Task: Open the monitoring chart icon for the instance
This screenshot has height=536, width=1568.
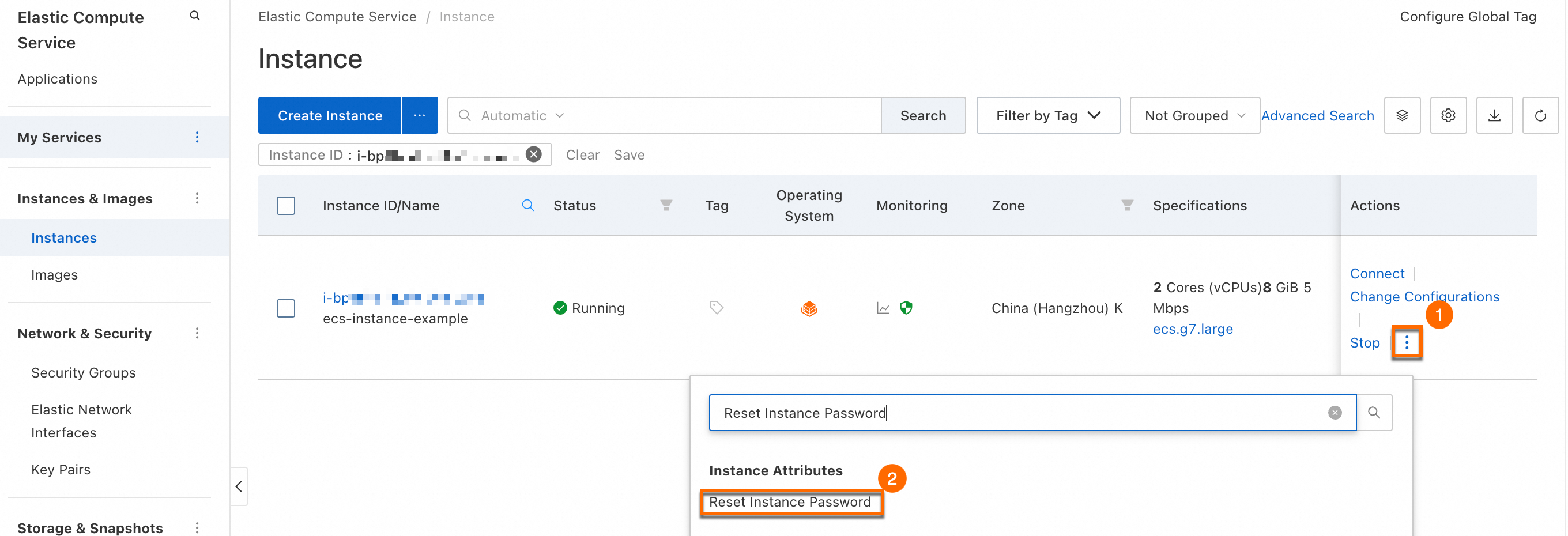Action: click(883, 308)
